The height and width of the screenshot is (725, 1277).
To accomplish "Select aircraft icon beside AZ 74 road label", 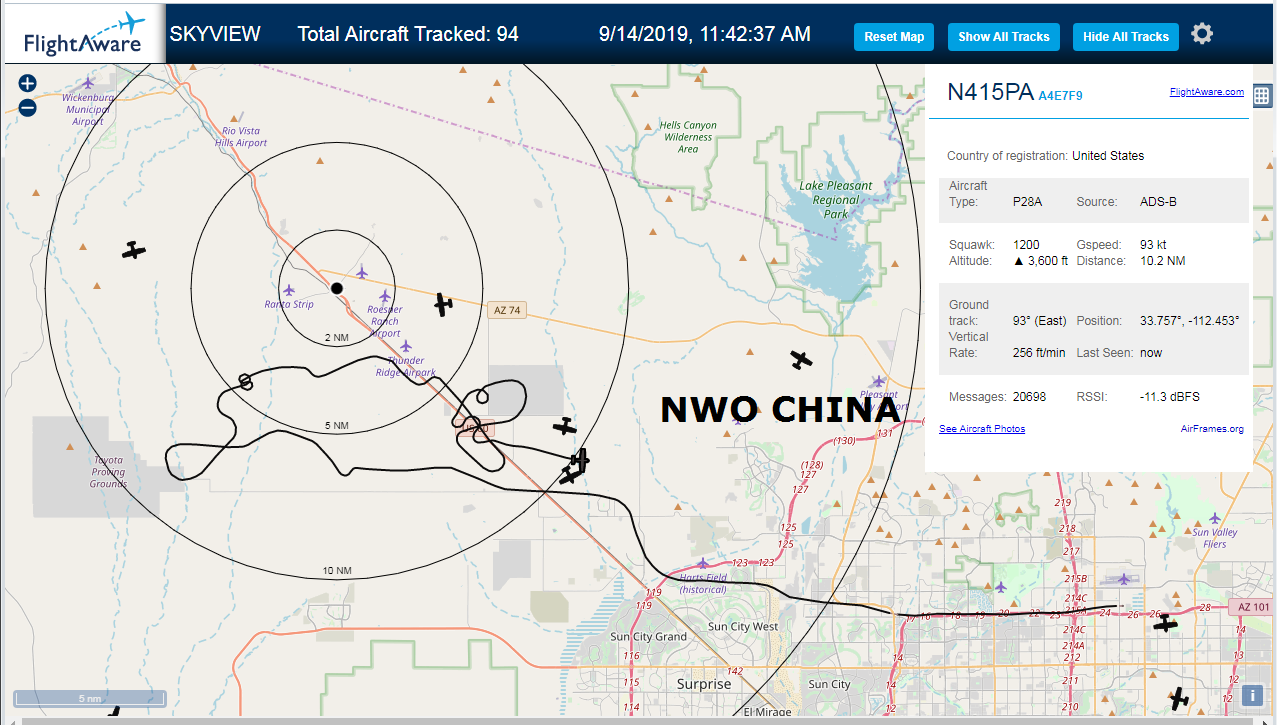I will point(444,304).
